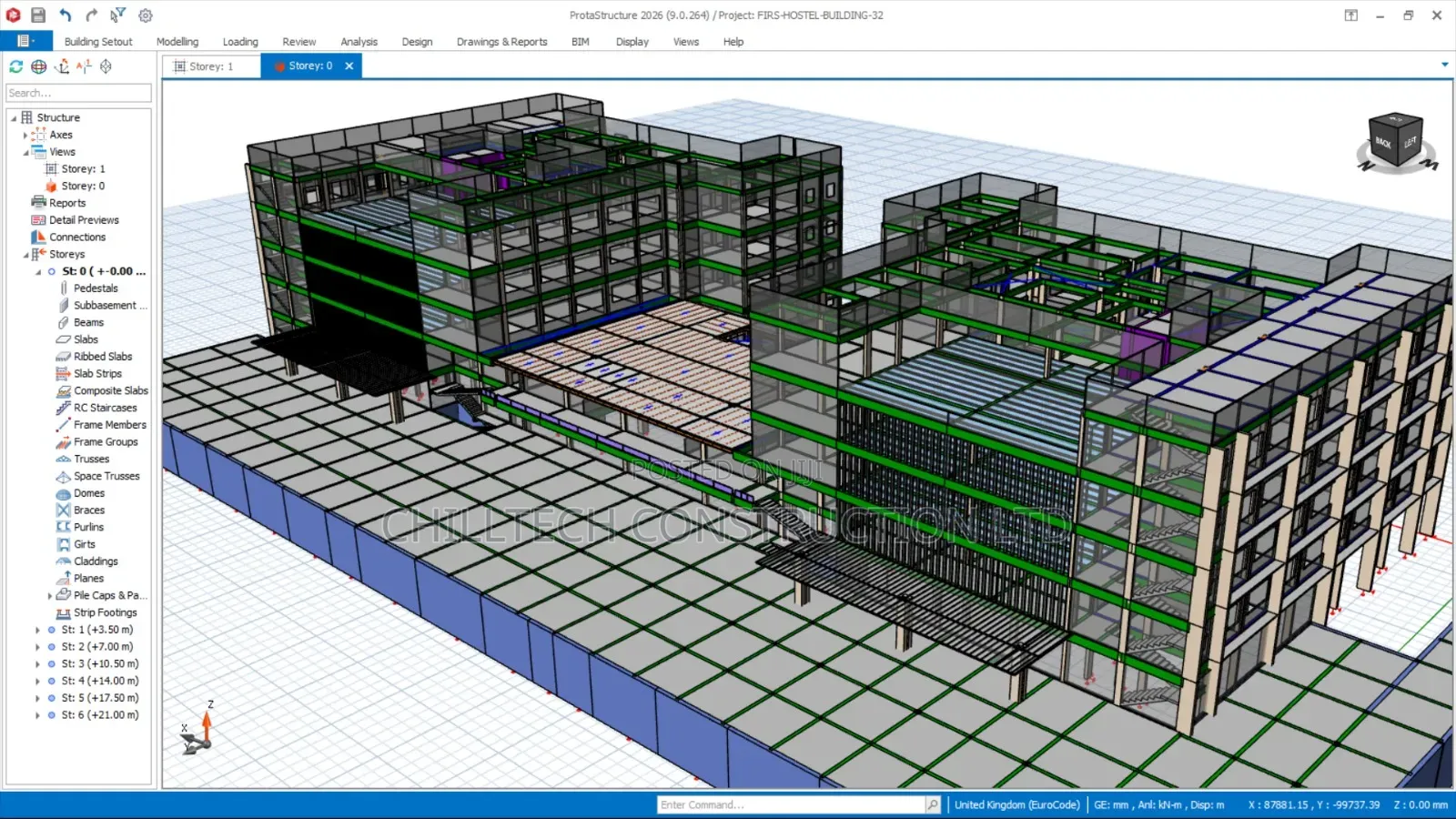Open the view tabs list dropdown arrow
The image size is (1456, 819).
point(1444,65)
